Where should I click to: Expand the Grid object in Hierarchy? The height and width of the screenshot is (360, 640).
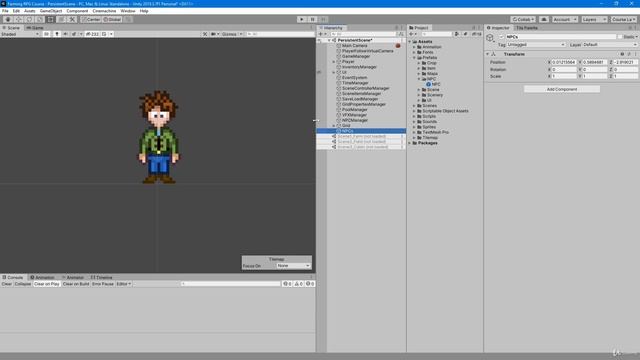click(333, 125)
